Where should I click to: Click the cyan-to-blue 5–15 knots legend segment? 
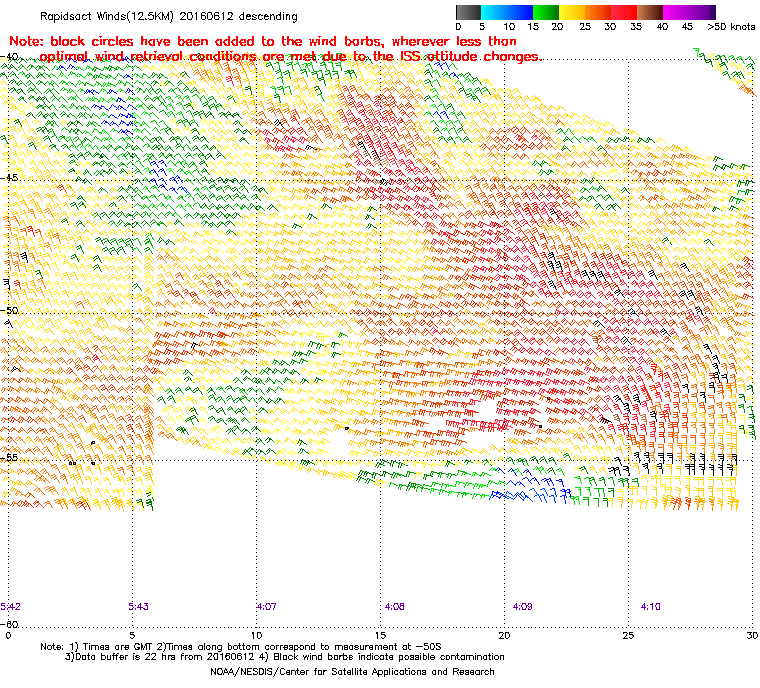coord(507,12)
